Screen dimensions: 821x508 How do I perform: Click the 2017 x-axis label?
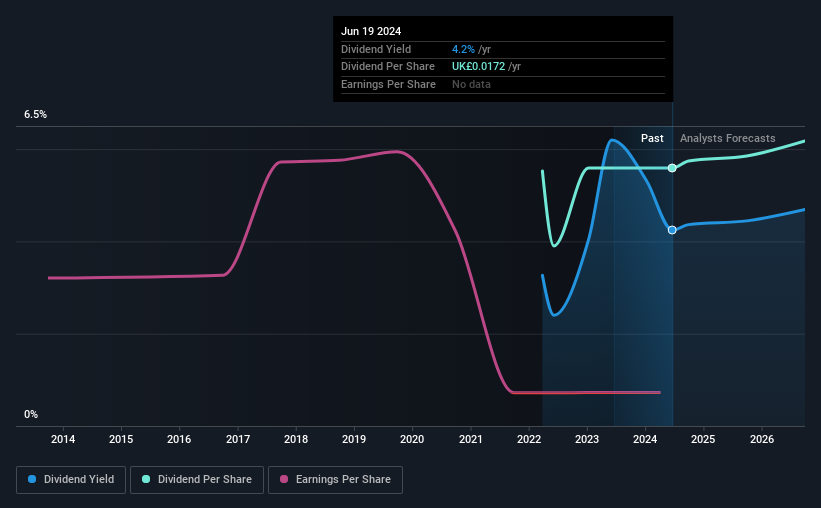click(238, 439)
